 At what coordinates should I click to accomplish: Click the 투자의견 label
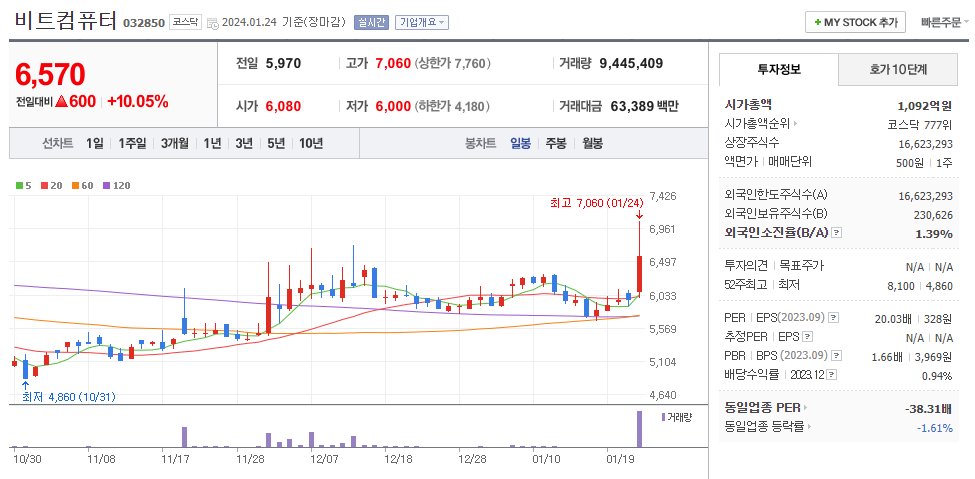coord(746,266)
